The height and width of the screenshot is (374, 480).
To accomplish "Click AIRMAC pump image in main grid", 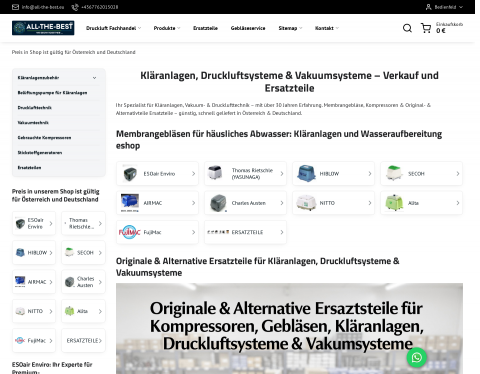I will pyautogui.click(x=130, y=203).
